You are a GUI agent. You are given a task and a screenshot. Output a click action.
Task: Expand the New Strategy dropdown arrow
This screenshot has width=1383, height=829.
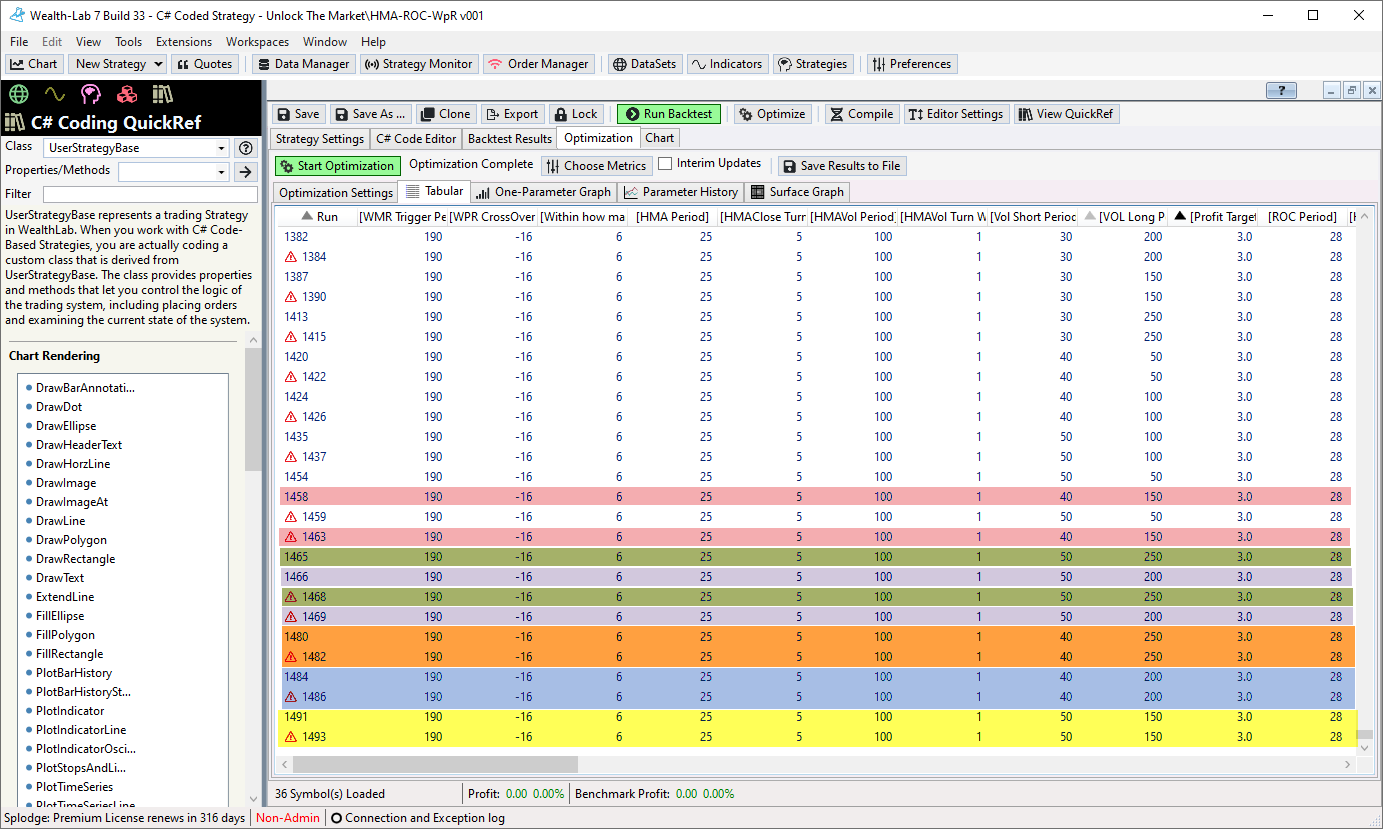click(x=158, y=64)
